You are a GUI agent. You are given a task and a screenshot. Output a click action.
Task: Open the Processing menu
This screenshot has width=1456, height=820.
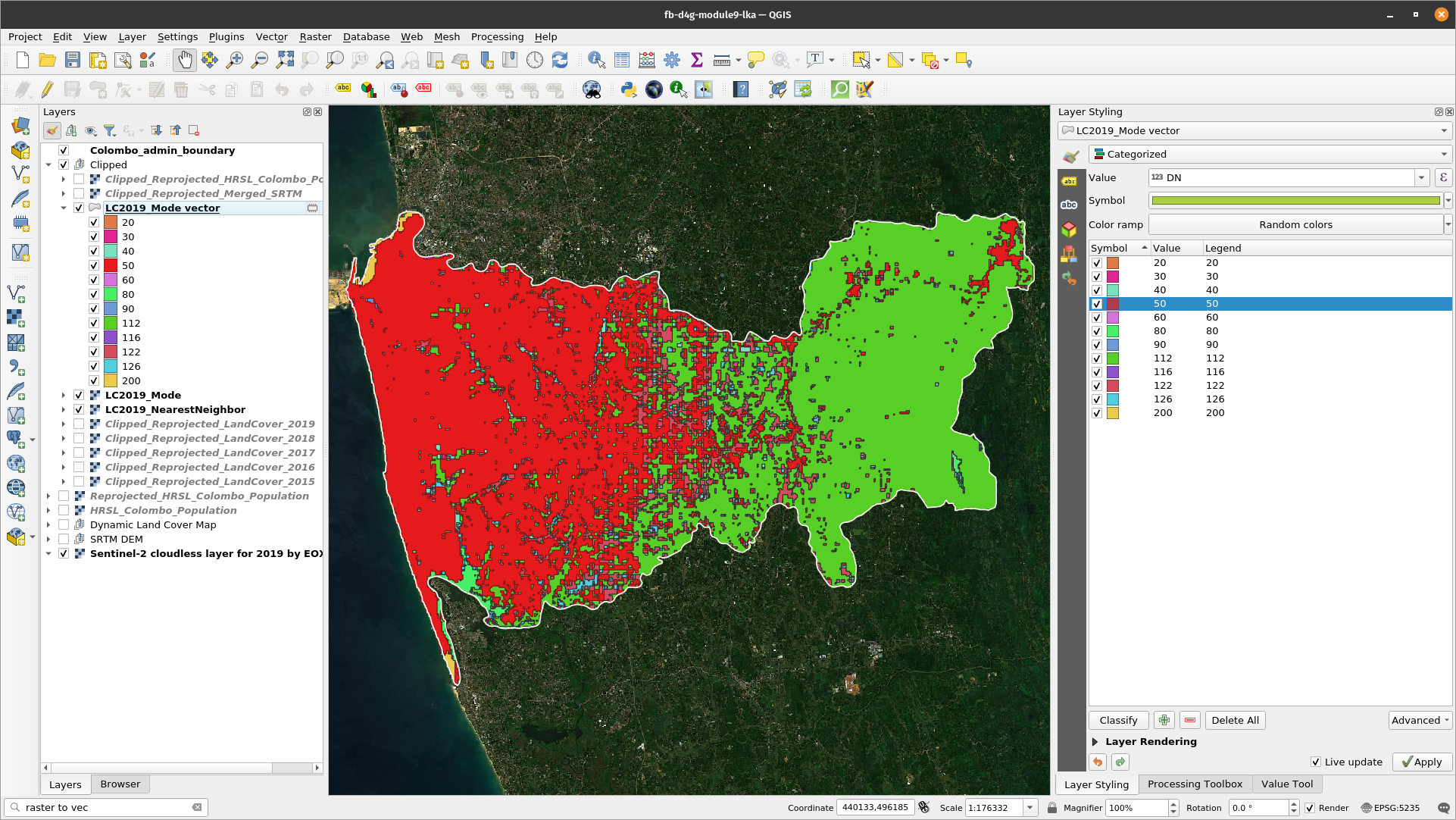496,36
